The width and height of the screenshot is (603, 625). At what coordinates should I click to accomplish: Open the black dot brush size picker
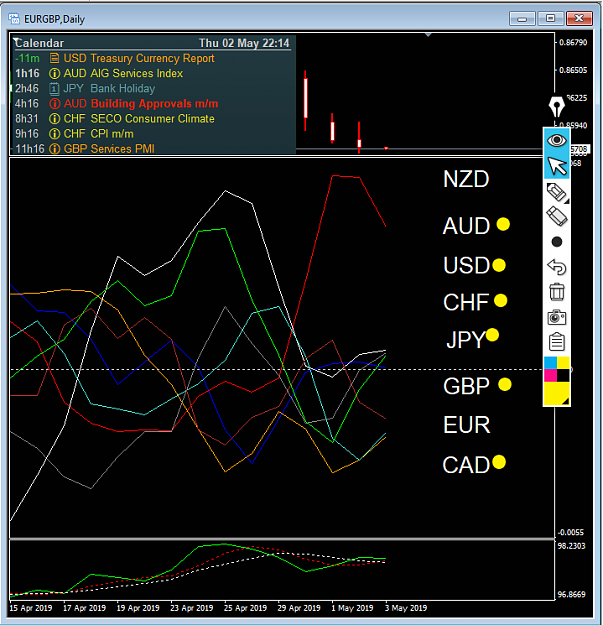tap(557, 242)
